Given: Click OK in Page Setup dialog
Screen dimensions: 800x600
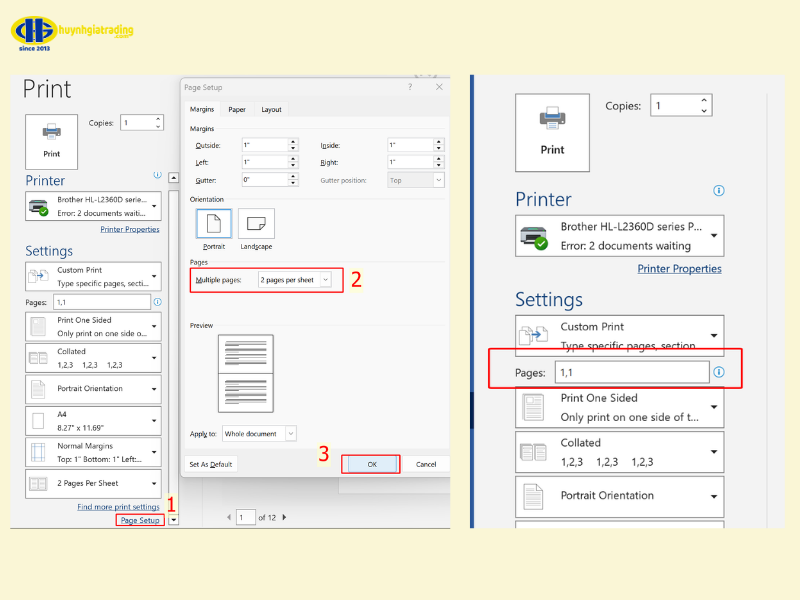Looking at the screenshot, I should point(371,464).
